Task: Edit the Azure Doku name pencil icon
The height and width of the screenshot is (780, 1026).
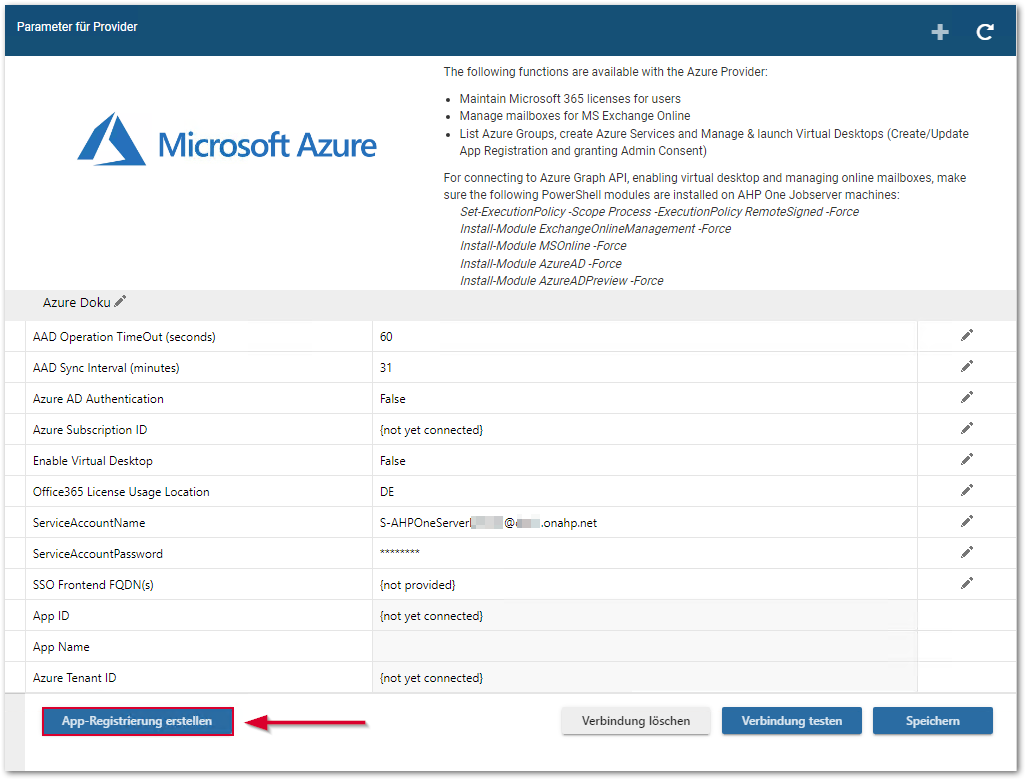Action: (120, 301)
